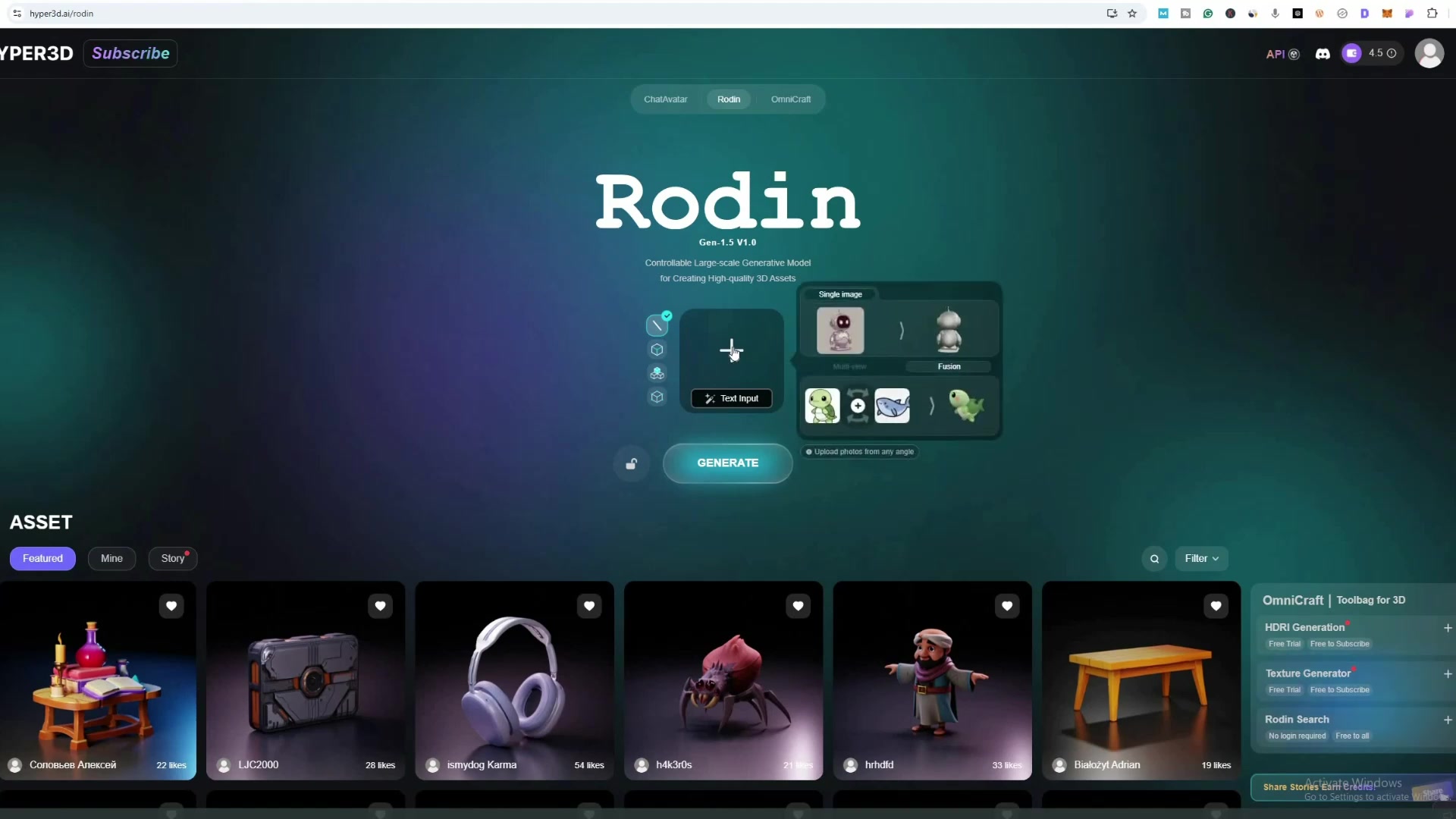Expand Texture Generator with its plus button
This screenshot has width=1456, height=819.
(x=1448, y=674)
